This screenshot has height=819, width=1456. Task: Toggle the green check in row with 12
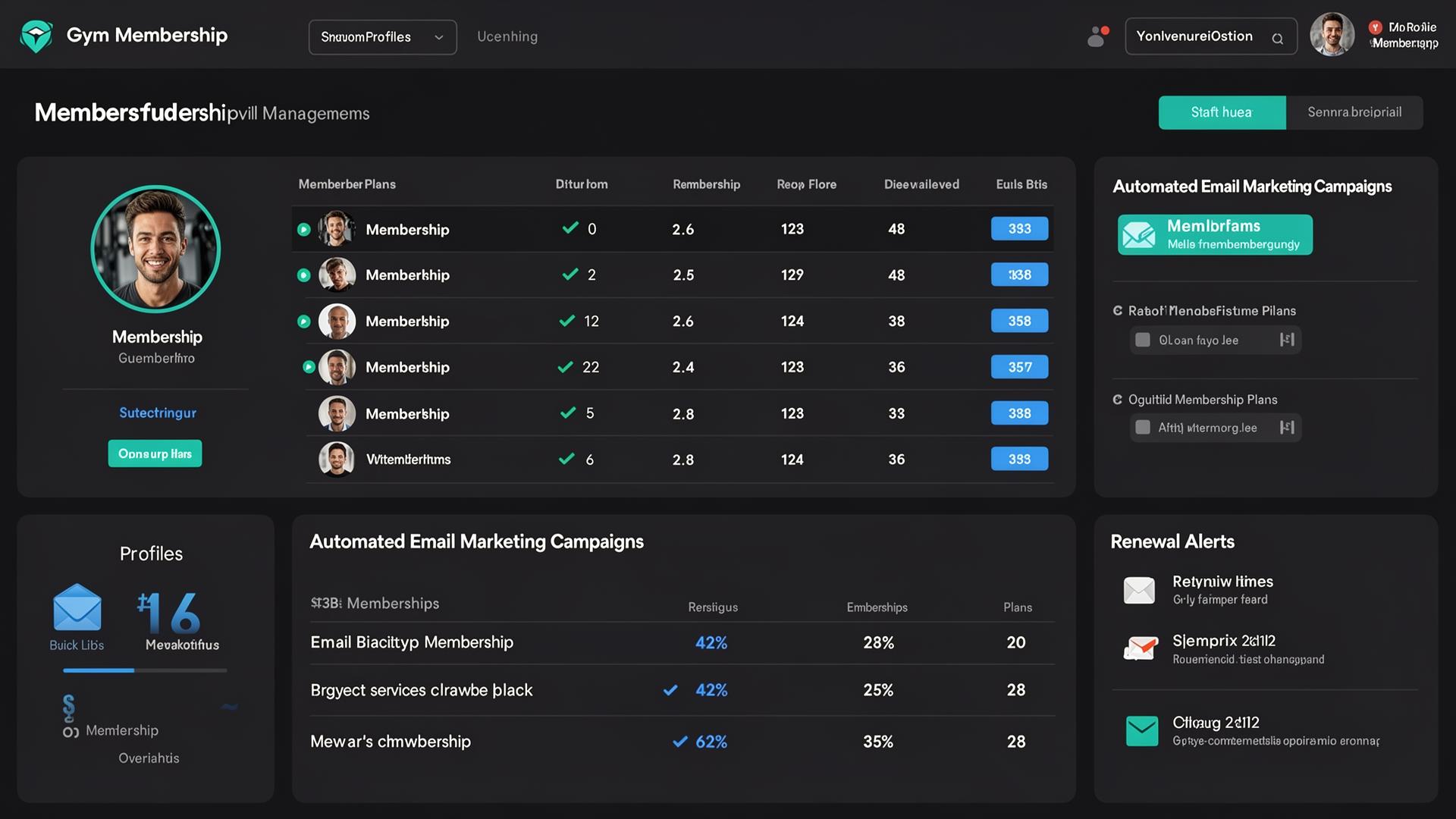[x=567, y=322]
